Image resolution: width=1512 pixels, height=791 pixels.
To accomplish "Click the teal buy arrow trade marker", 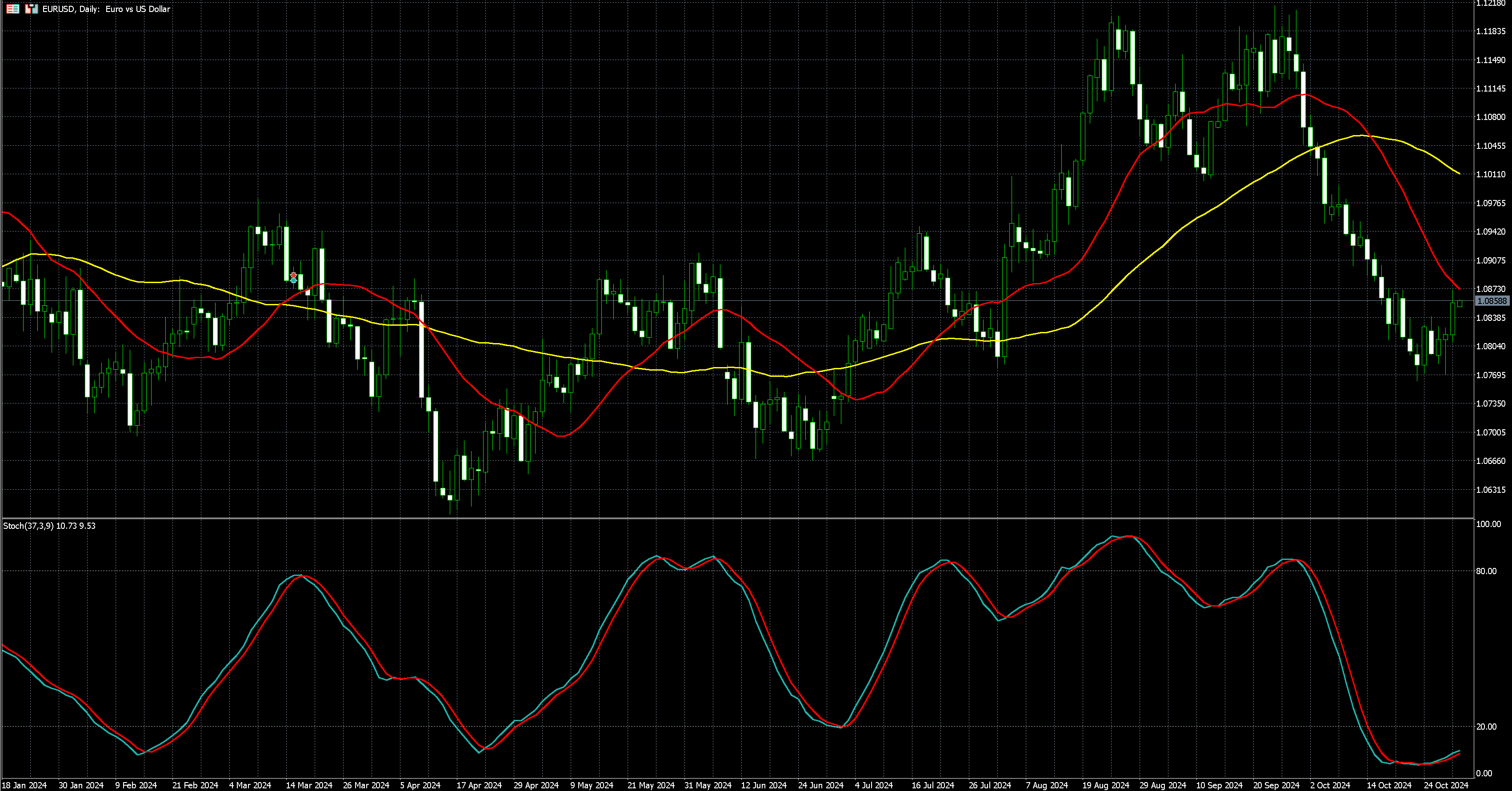I will coord(293,280).
